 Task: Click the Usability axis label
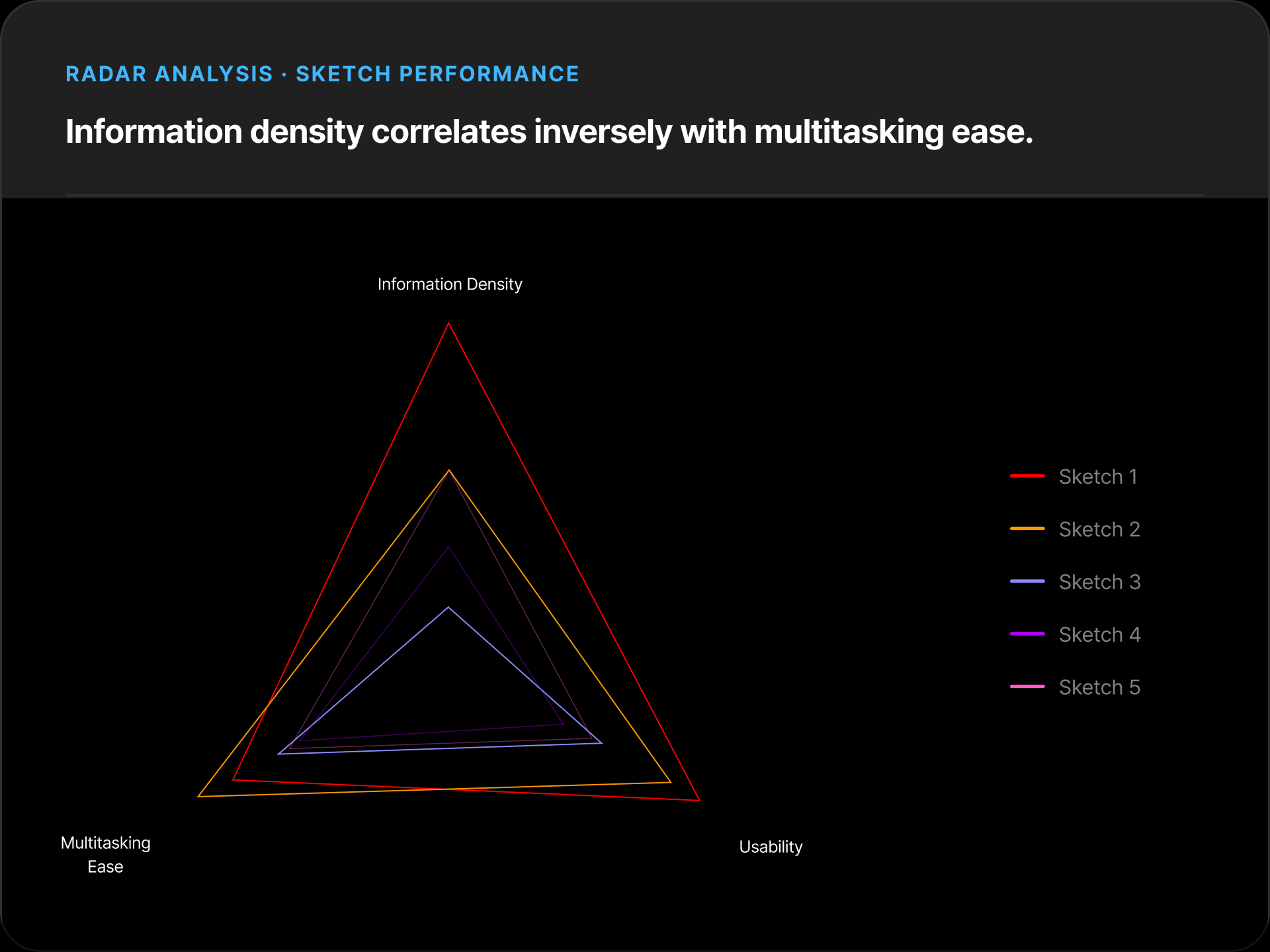(771, 847)
